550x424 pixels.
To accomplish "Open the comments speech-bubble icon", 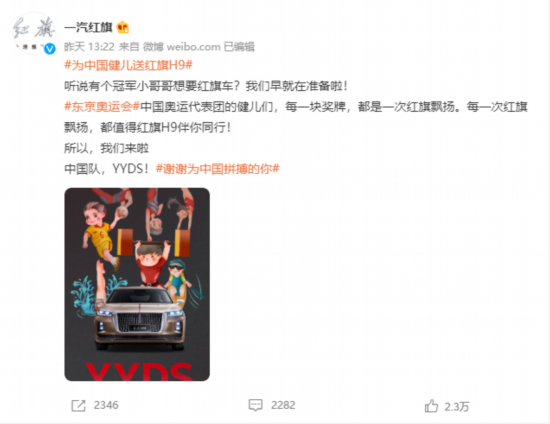I will pos(255,405).
